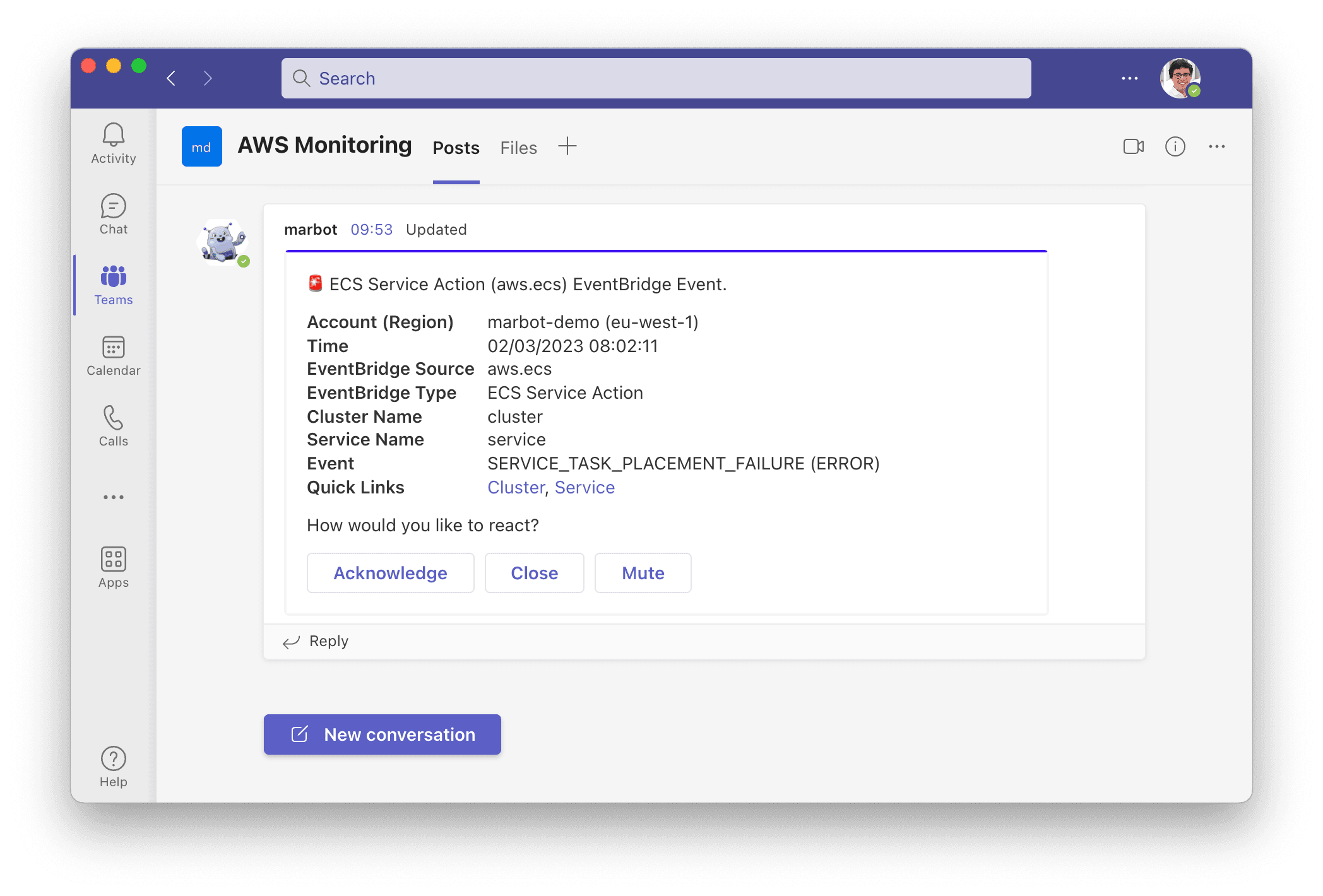Click the add channel tab button
Screen dimensions: 1323x896
pyautogui.click(x=566, y=148)
